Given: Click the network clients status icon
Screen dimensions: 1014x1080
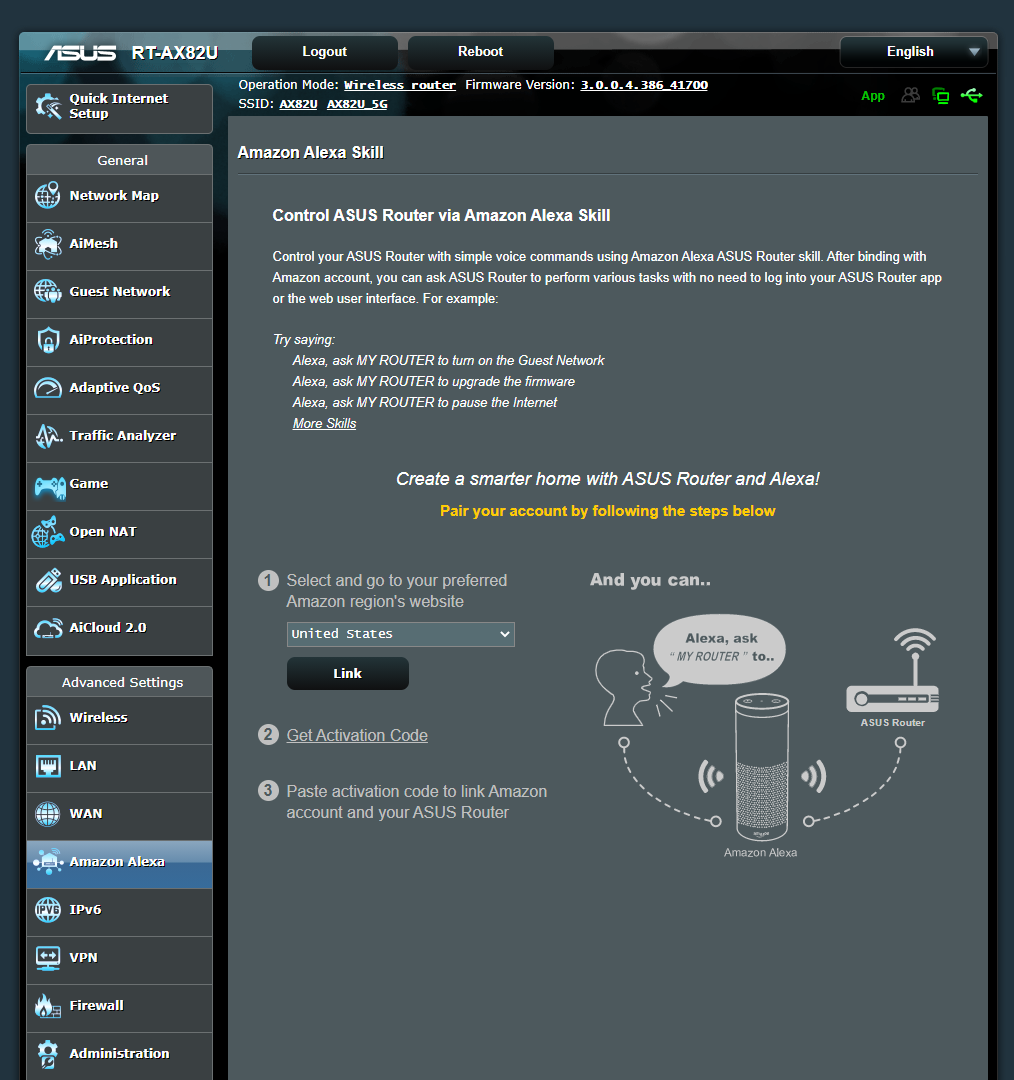Looking at the screenshot, I should point(940,96).
